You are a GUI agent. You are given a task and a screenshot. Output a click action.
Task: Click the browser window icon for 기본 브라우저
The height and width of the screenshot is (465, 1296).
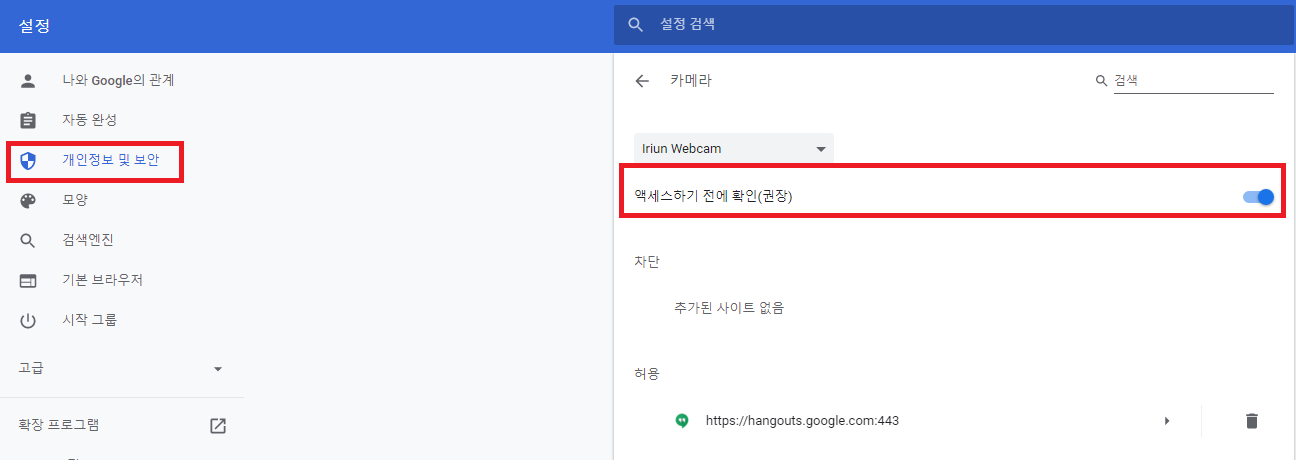click(x=28, y=280)
